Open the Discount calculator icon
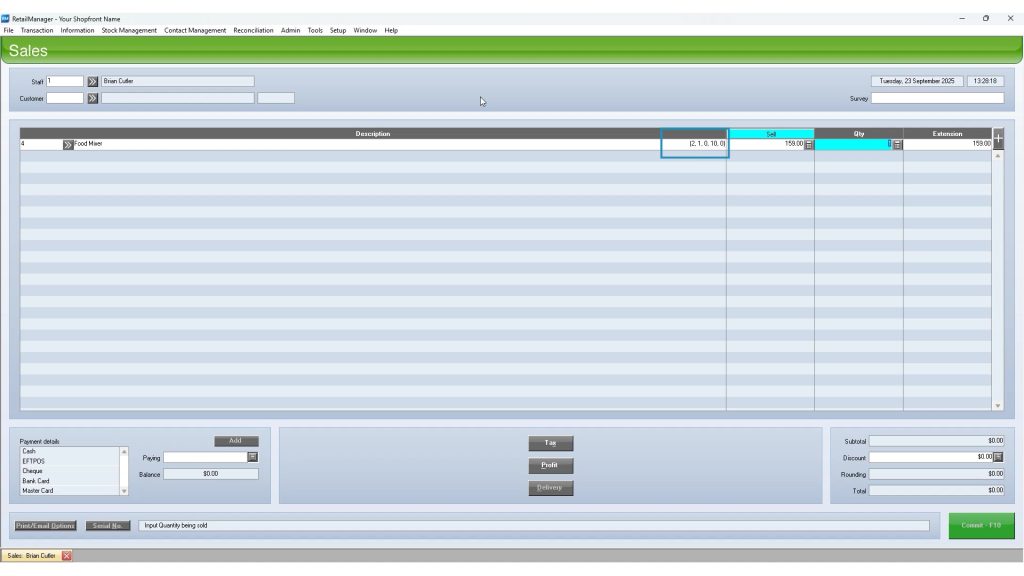Image resolution: width=1024 pixels, height=576 pixels. pos(998,457)
